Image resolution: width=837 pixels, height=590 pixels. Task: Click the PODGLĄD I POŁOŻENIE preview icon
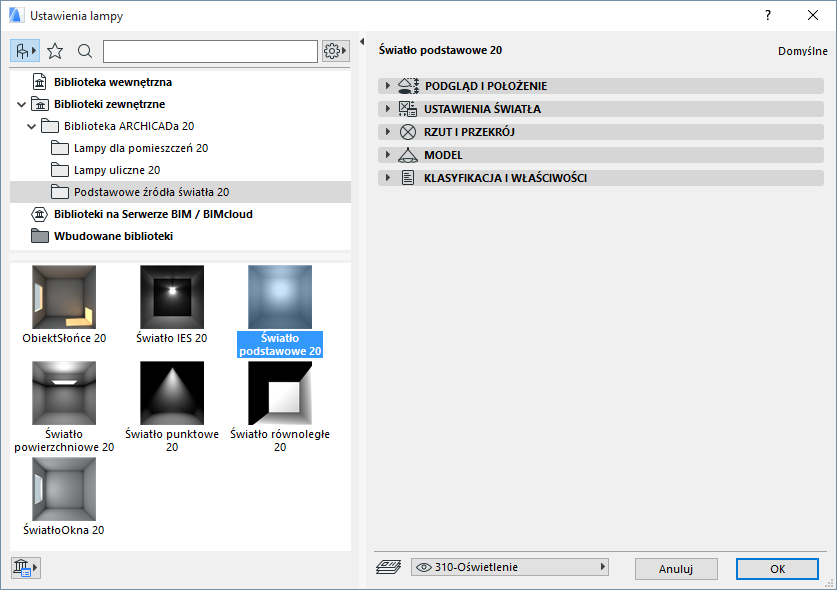409,86
